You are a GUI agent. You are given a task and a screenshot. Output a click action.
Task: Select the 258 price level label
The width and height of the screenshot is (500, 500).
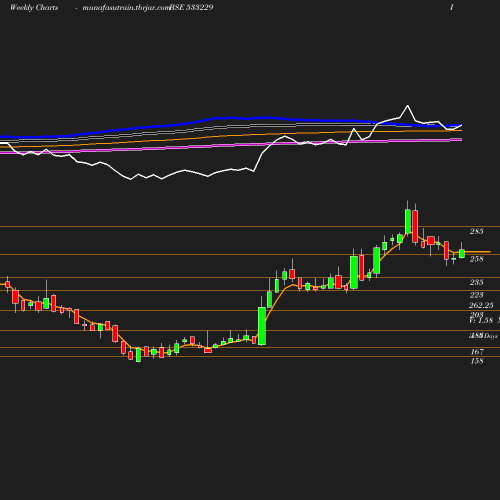coord(476,259)
